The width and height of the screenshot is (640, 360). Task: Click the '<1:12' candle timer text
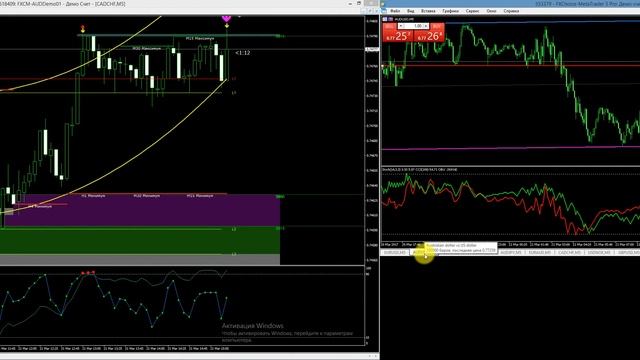(x=243, y=53)
